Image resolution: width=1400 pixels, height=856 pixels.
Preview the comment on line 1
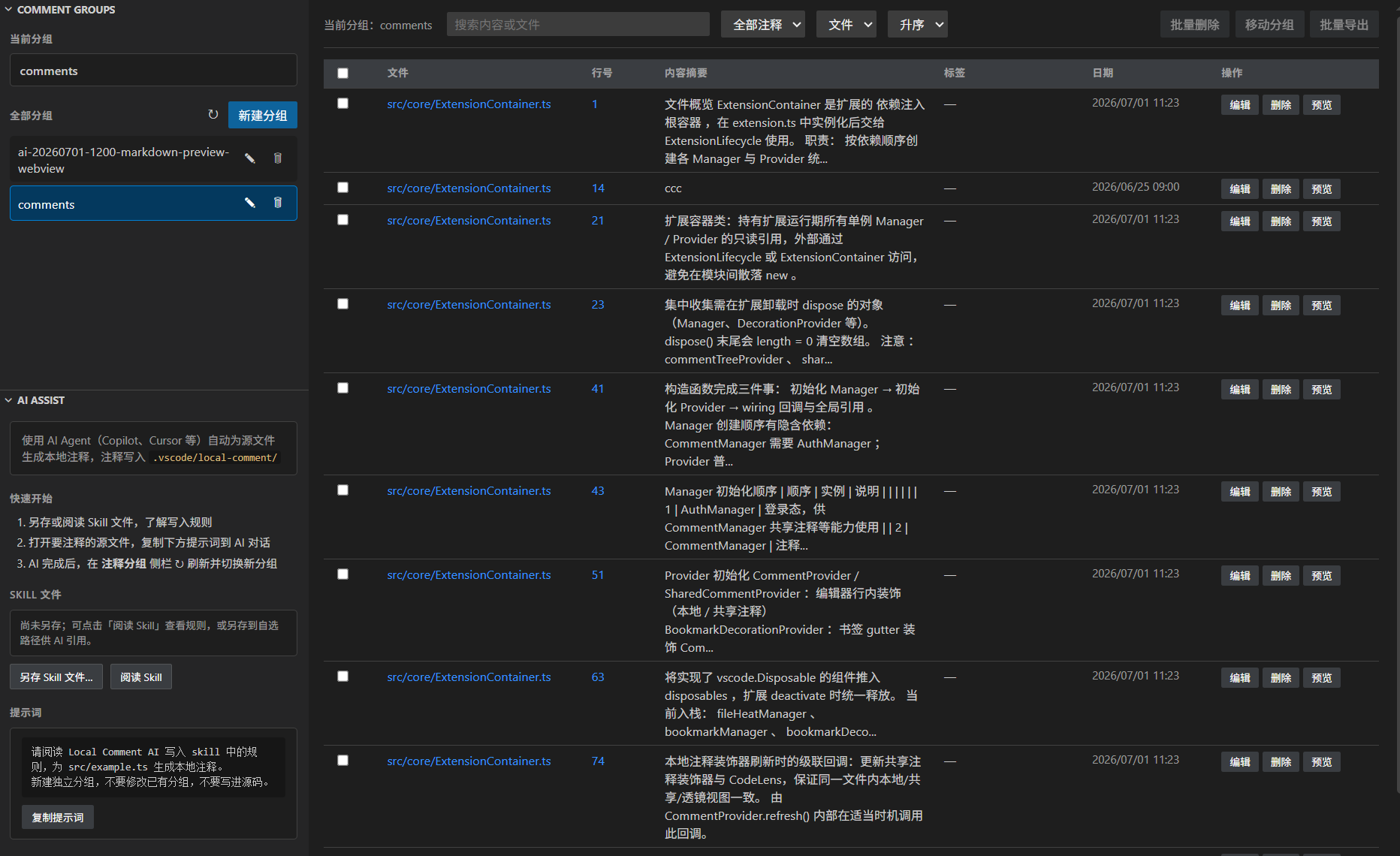[1322, 104]
